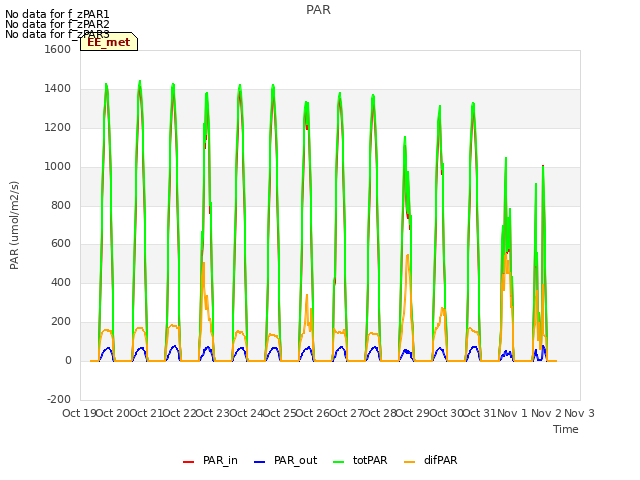
Task: Click the Oct 22 x-axis date label
Action: (179, 413)
